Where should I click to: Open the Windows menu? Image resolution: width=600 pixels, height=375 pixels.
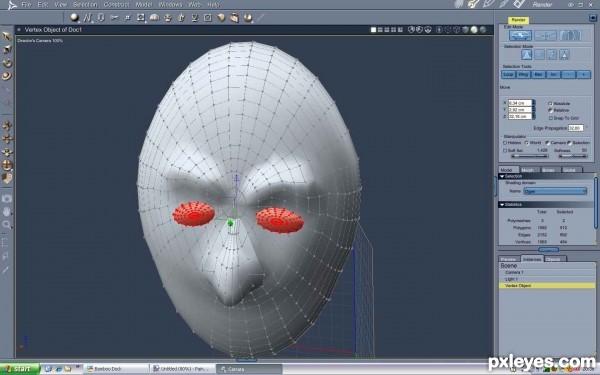pyautogui.click(x=170, y=5)
